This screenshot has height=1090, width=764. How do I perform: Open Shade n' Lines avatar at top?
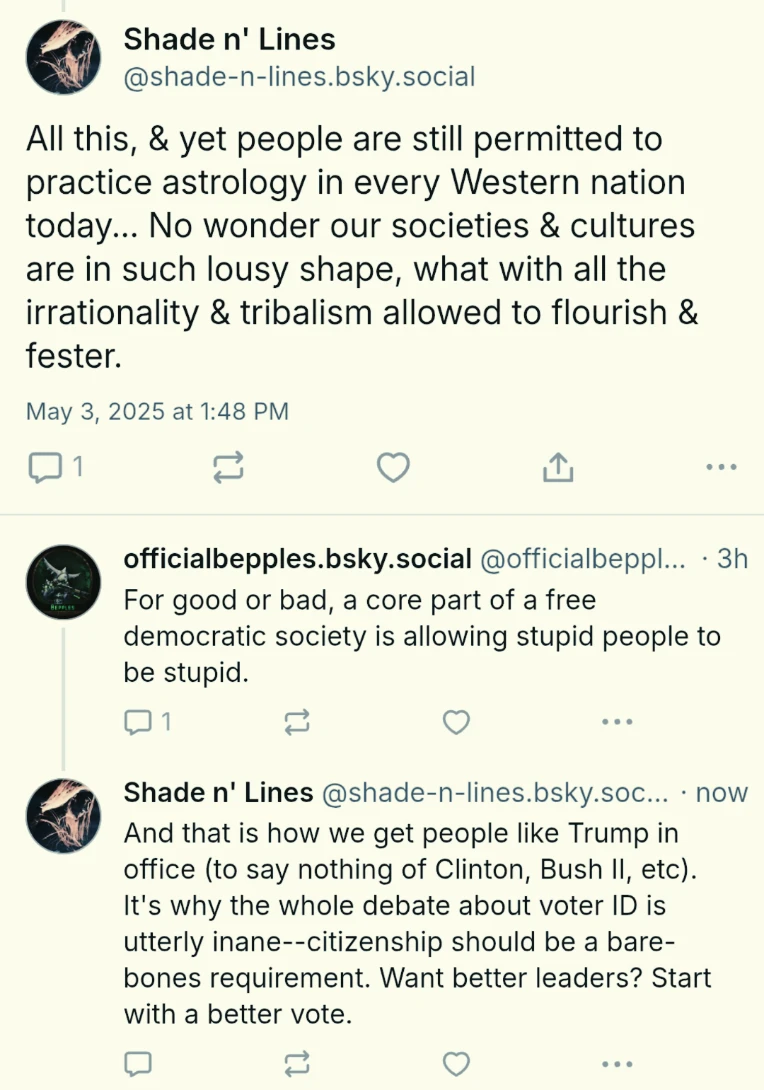[x=63, y=57]
